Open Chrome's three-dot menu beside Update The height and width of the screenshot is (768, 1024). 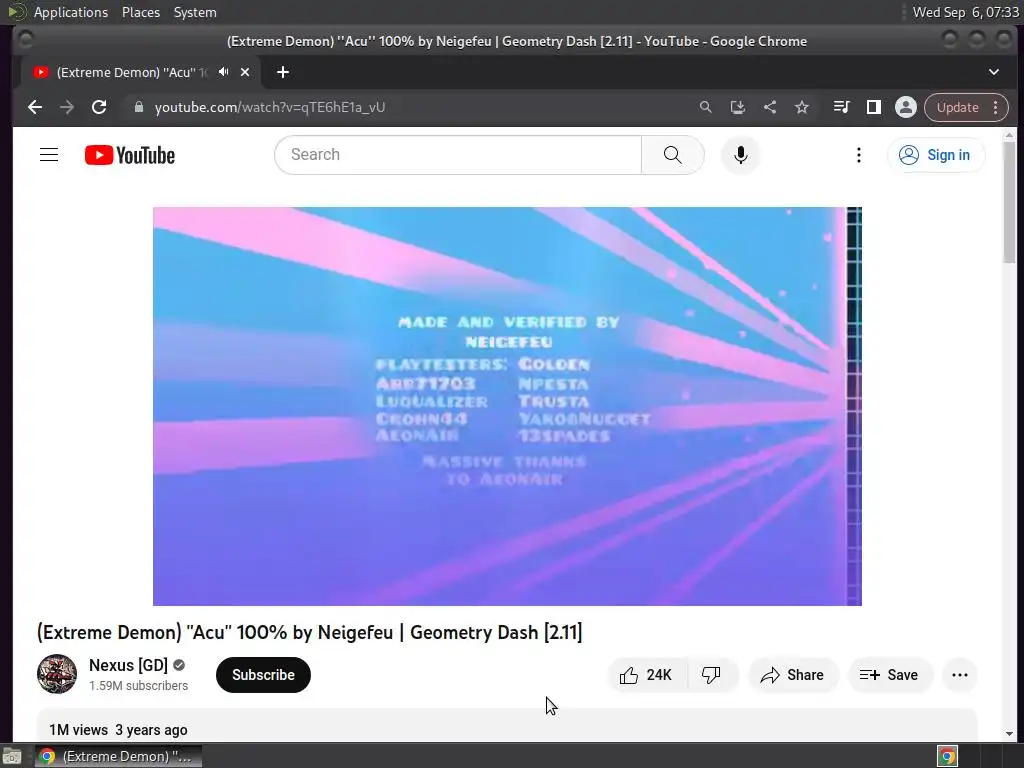coord(996,107)
